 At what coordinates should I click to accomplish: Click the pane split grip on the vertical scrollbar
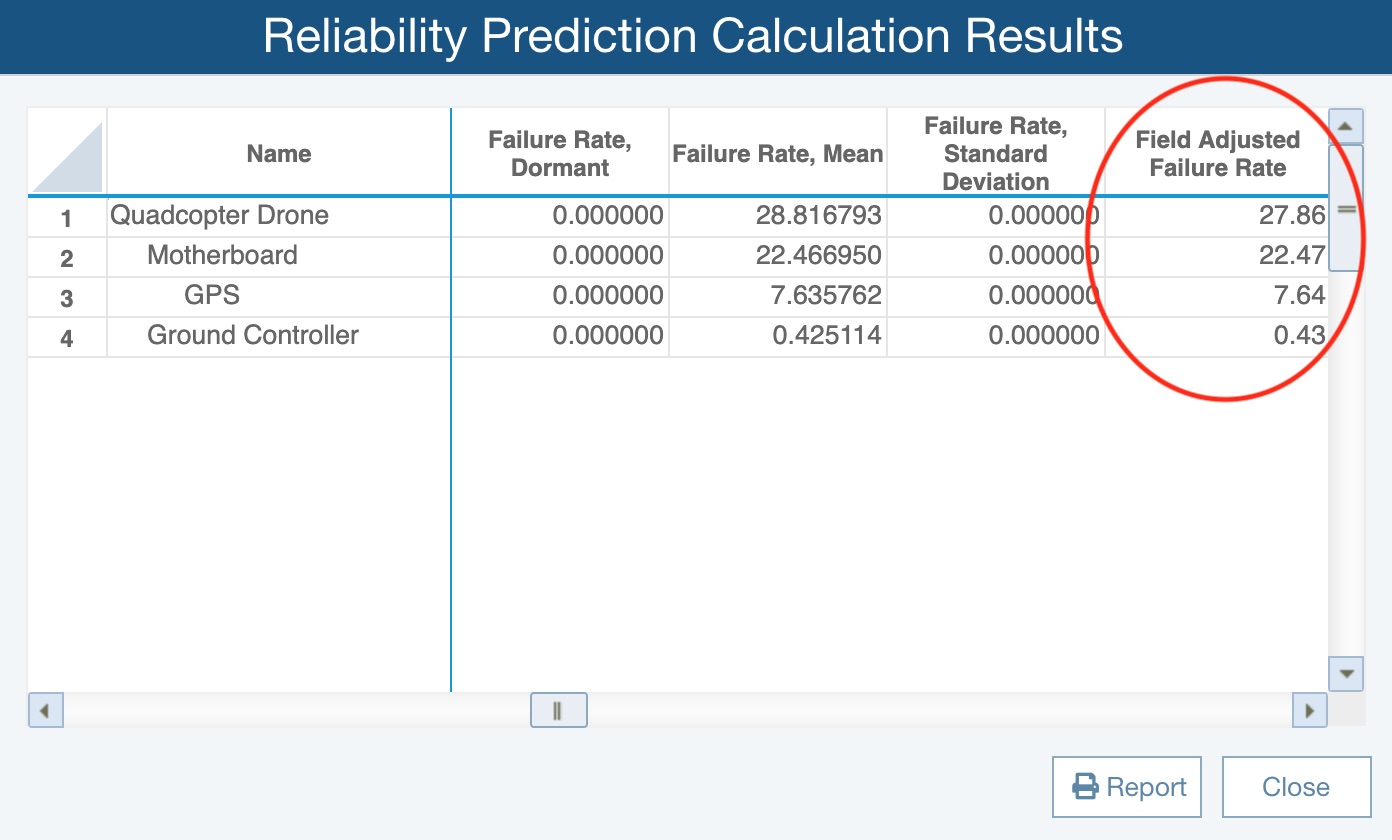point(1346,208)
